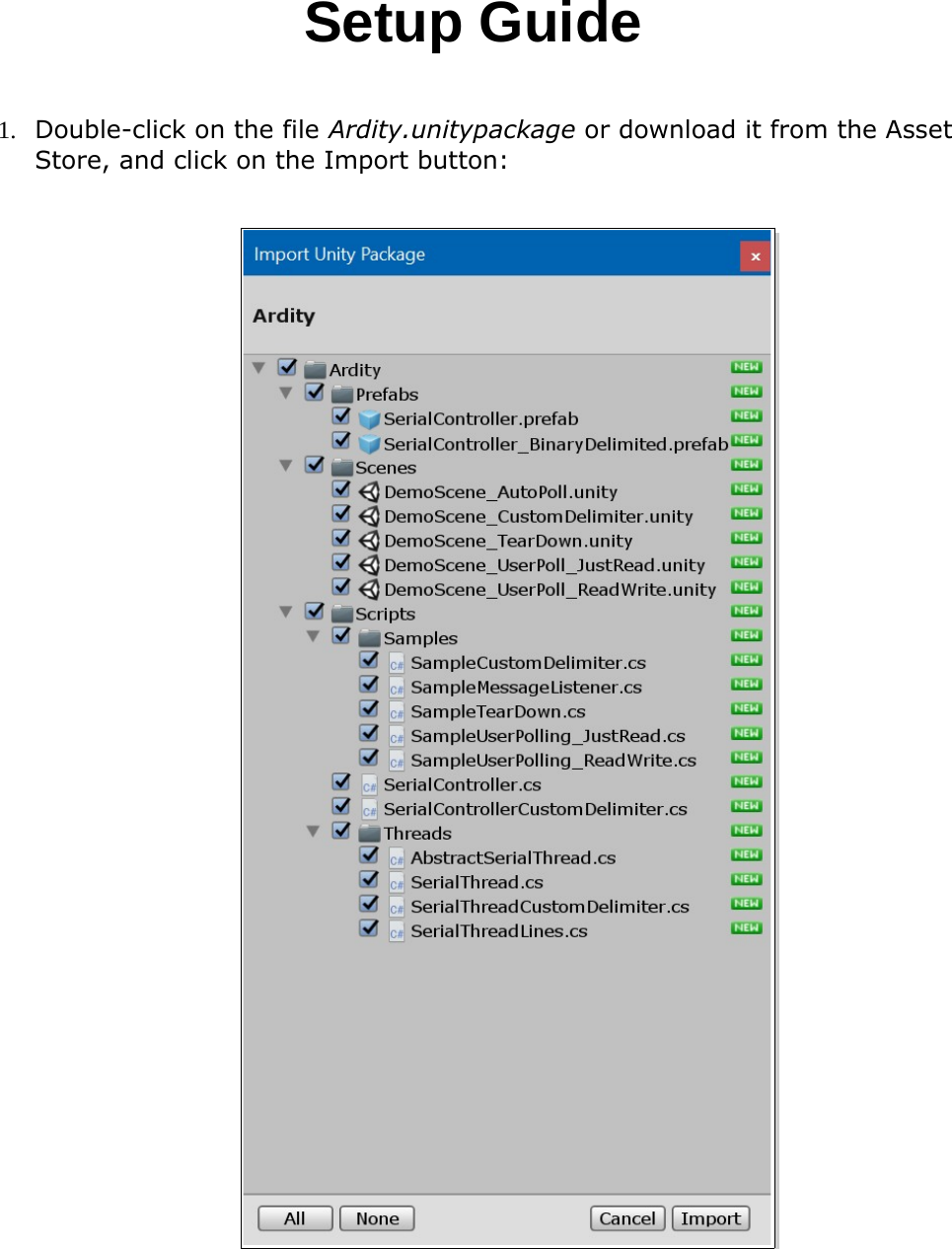This screenshot has height=1249, width=952.
Task: Select the SerialController_BinaryDelimited.prefab file name
Action: coord(555,444)
